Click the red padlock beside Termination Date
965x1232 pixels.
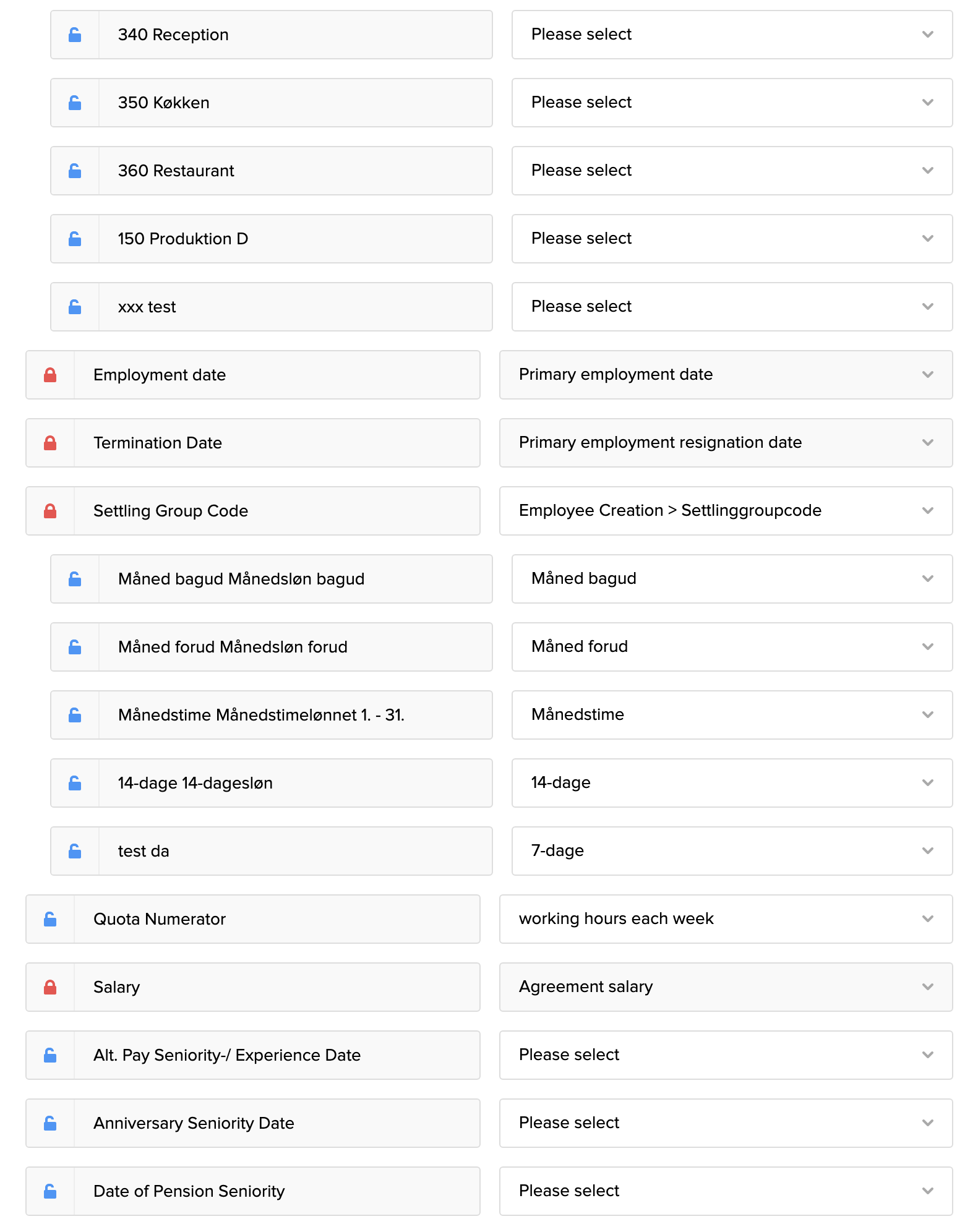click(x=50, y=443)
